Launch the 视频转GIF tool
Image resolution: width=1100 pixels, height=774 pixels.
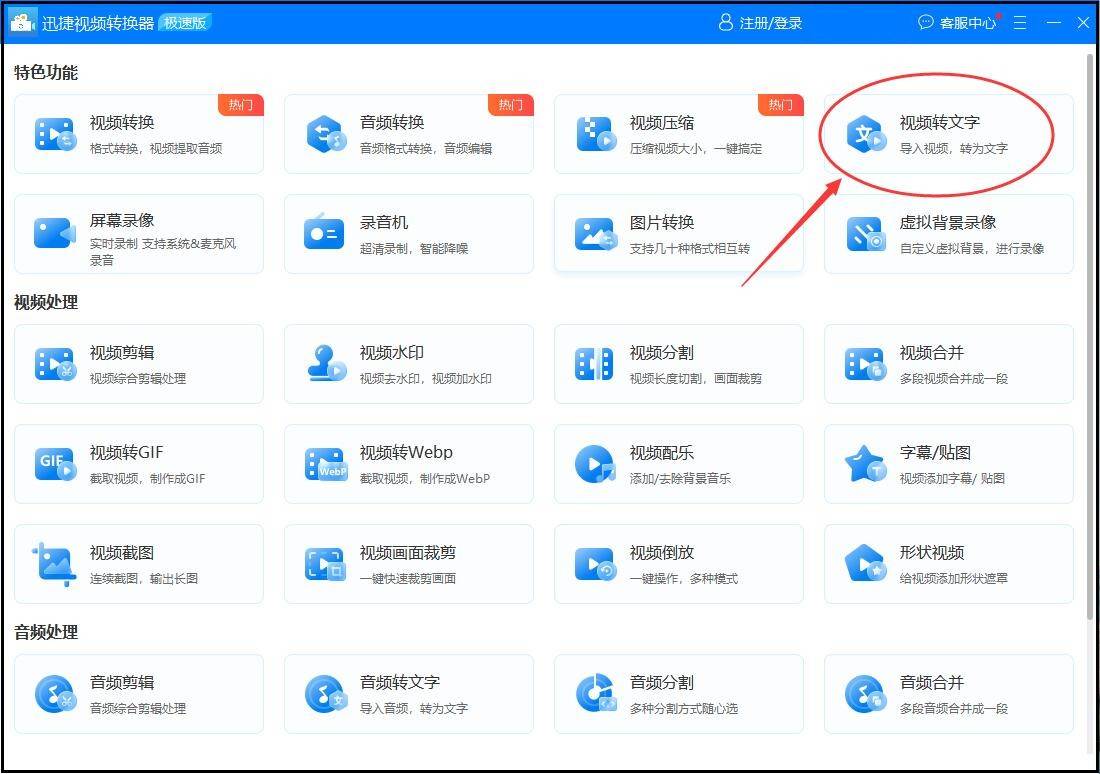coord(140,463)
